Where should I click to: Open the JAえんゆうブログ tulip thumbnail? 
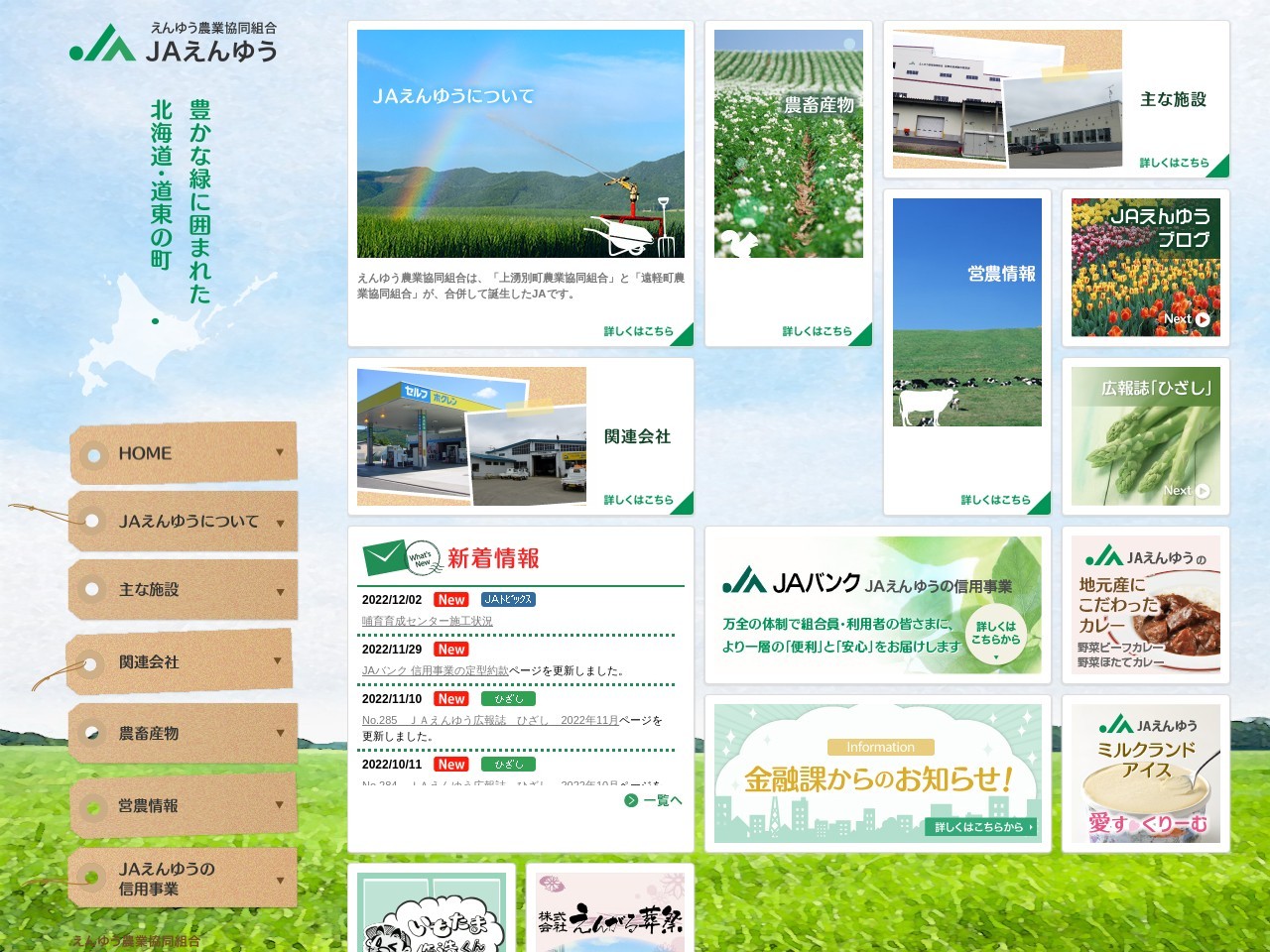[1146, 268]
